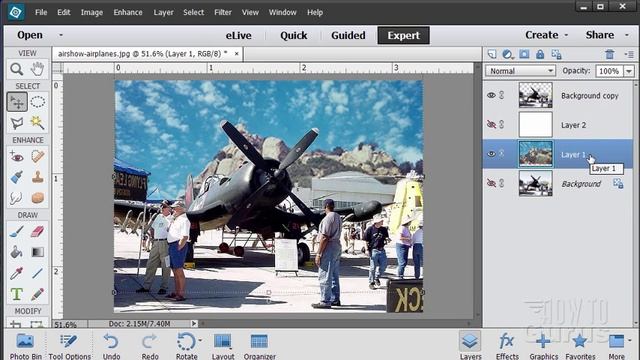Select the Line shape tool
The image size is (640, 360).
tap(37, 273)
